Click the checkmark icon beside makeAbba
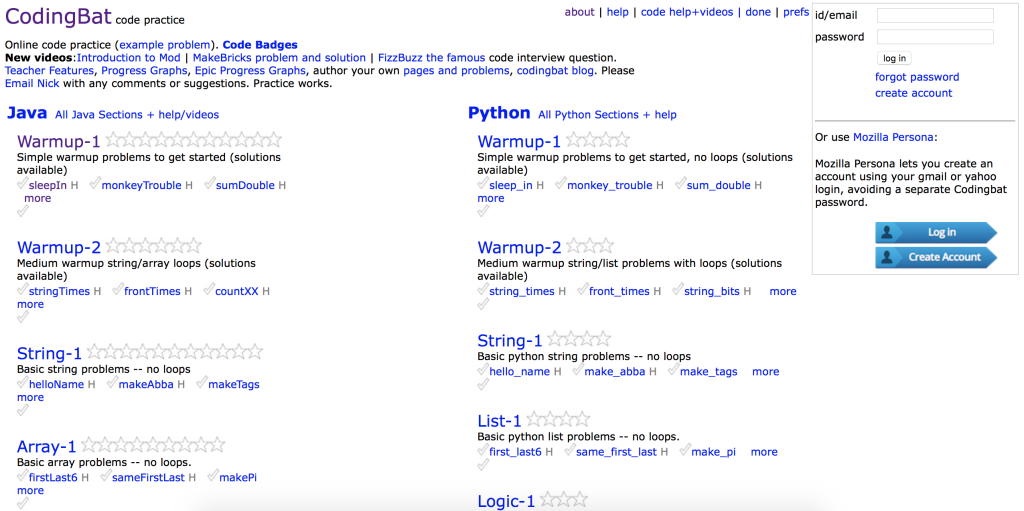Image resolution: width=1024 pixels, height=511 pixels. (112, 383)
